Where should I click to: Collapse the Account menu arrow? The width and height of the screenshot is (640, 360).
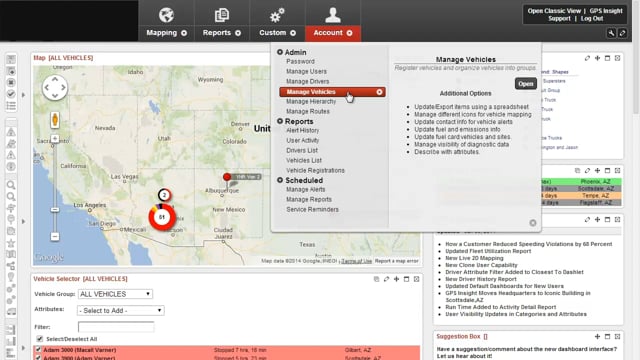349,33
